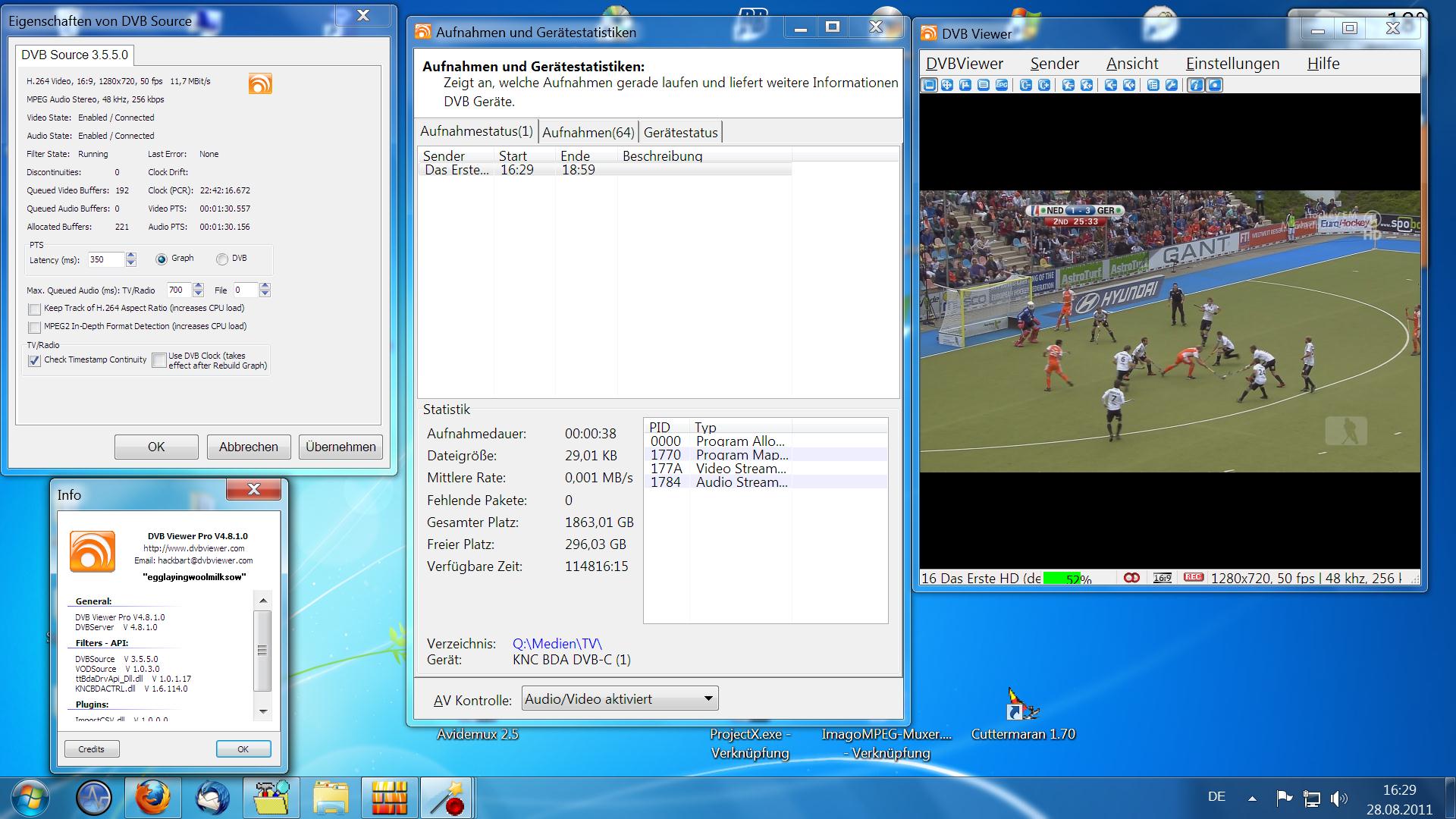
Task: Switch to the Gerätestatus tab
Action: (x=680, y=132)
